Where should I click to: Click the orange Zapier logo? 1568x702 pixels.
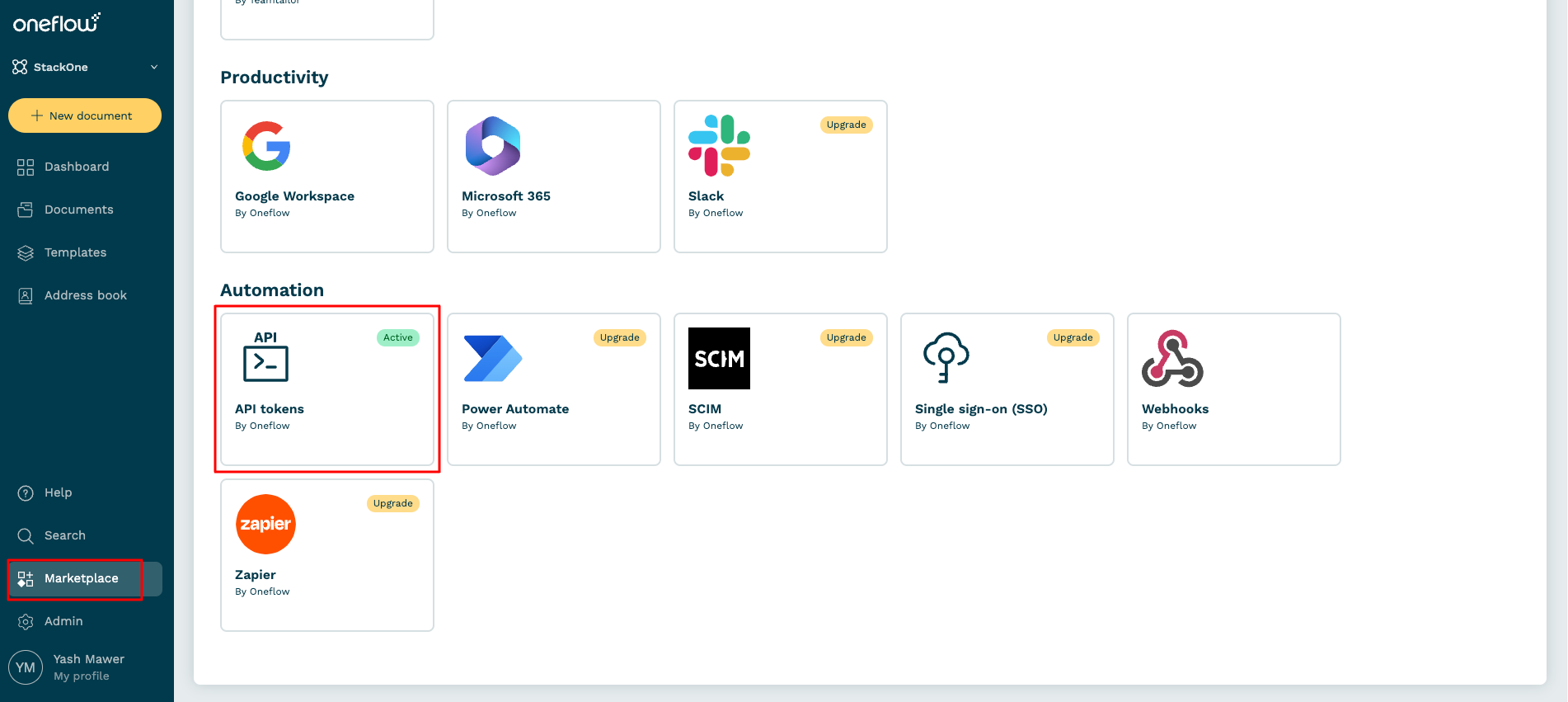265,525
